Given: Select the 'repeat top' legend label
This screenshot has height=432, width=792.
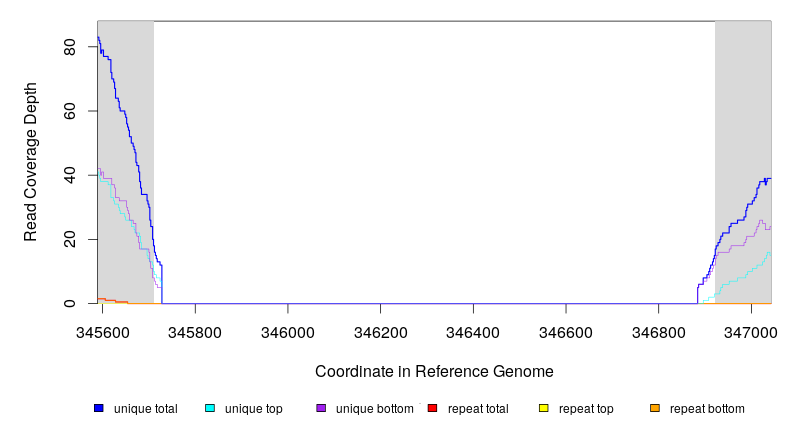Looking at the screenshot, I should (x=586, y=409).
